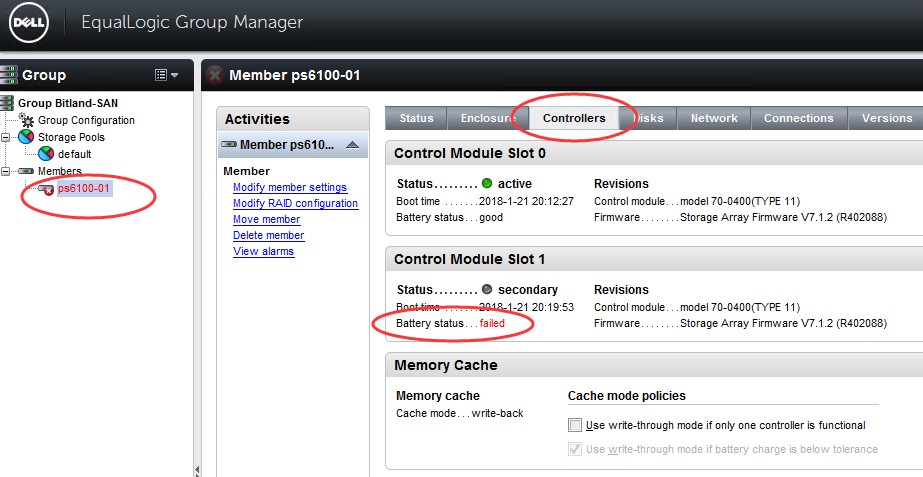Switch to the Status tab

pyautogui.click(x=416, y=118)
